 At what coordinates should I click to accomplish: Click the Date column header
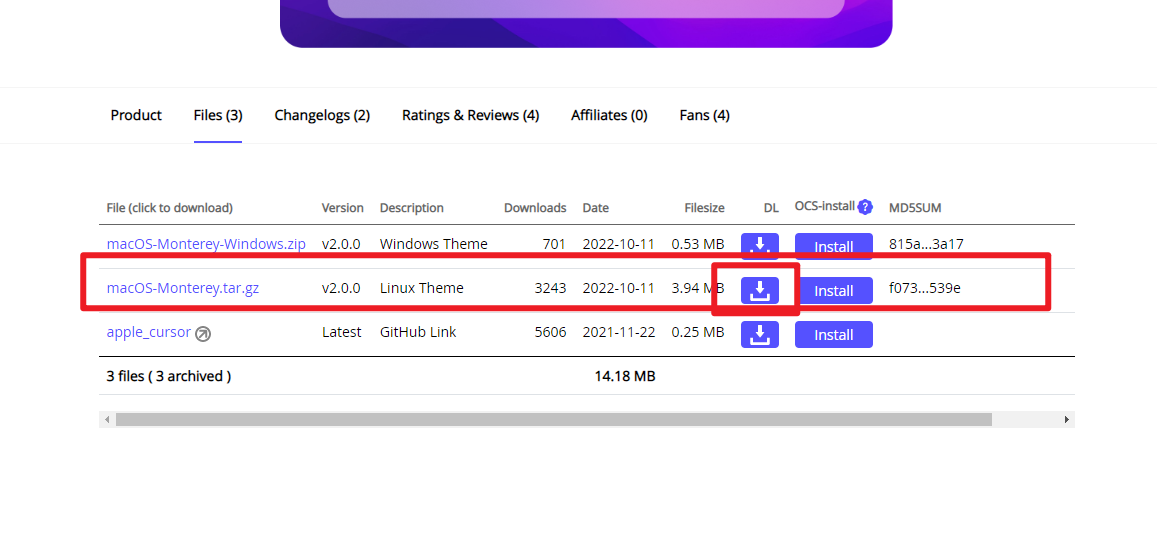pyautogui.click(x=595, y=208)
